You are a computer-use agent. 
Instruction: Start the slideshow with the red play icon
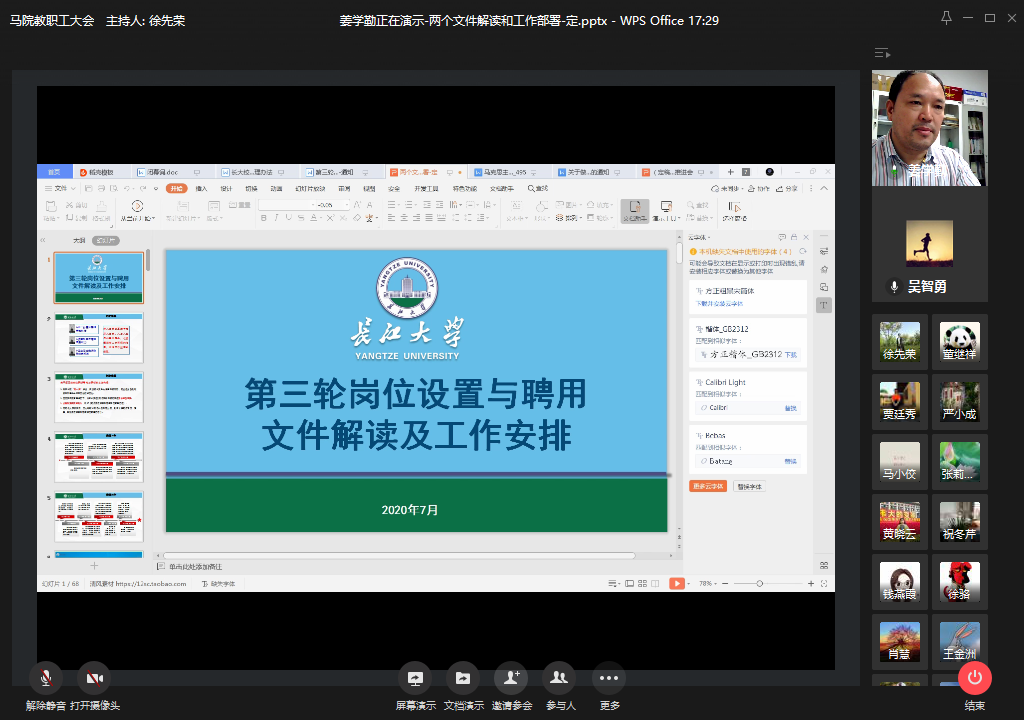click(x=677, y=582)
